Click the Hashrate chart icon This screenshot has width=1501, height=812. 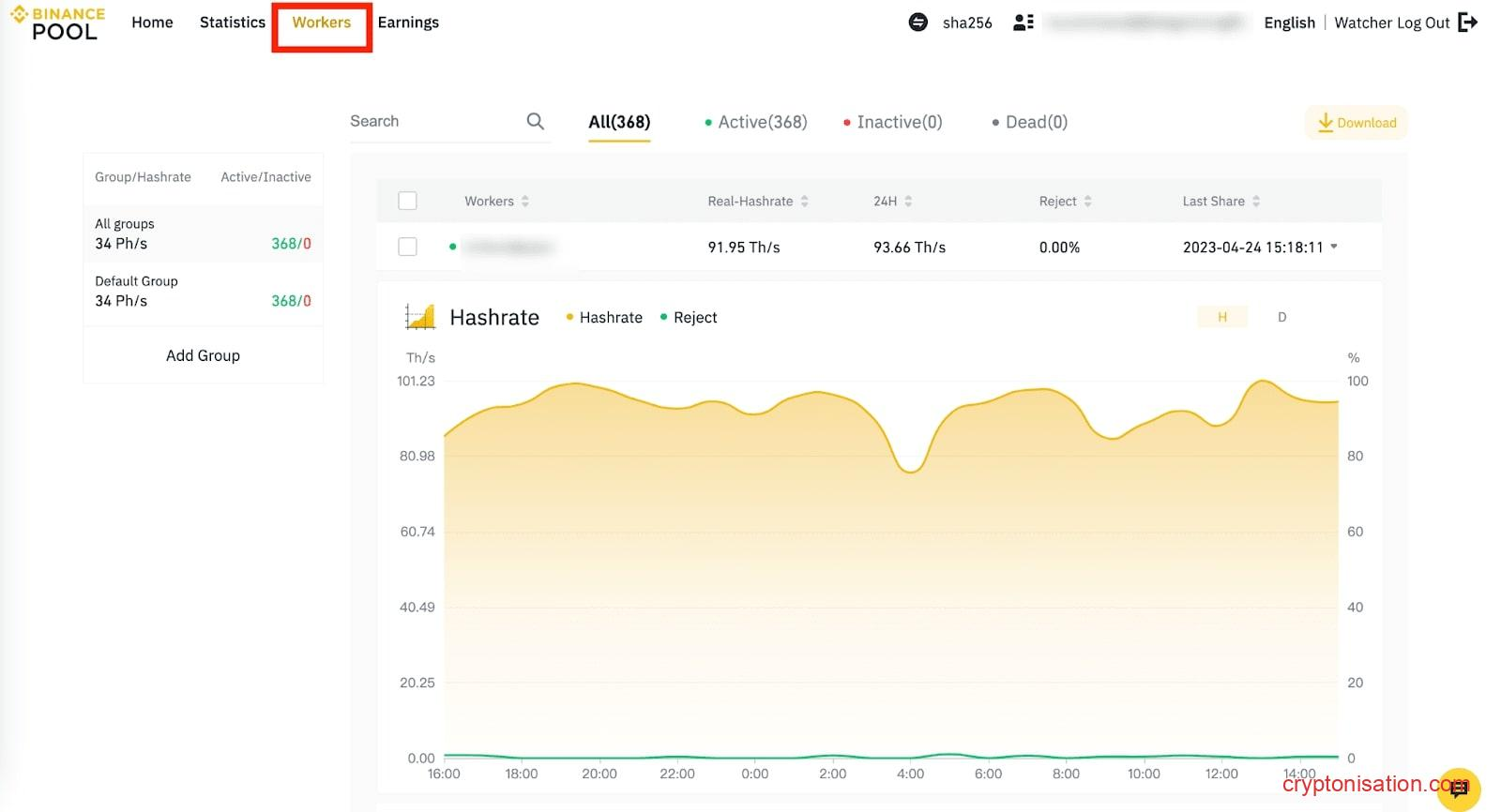(420, 317)
